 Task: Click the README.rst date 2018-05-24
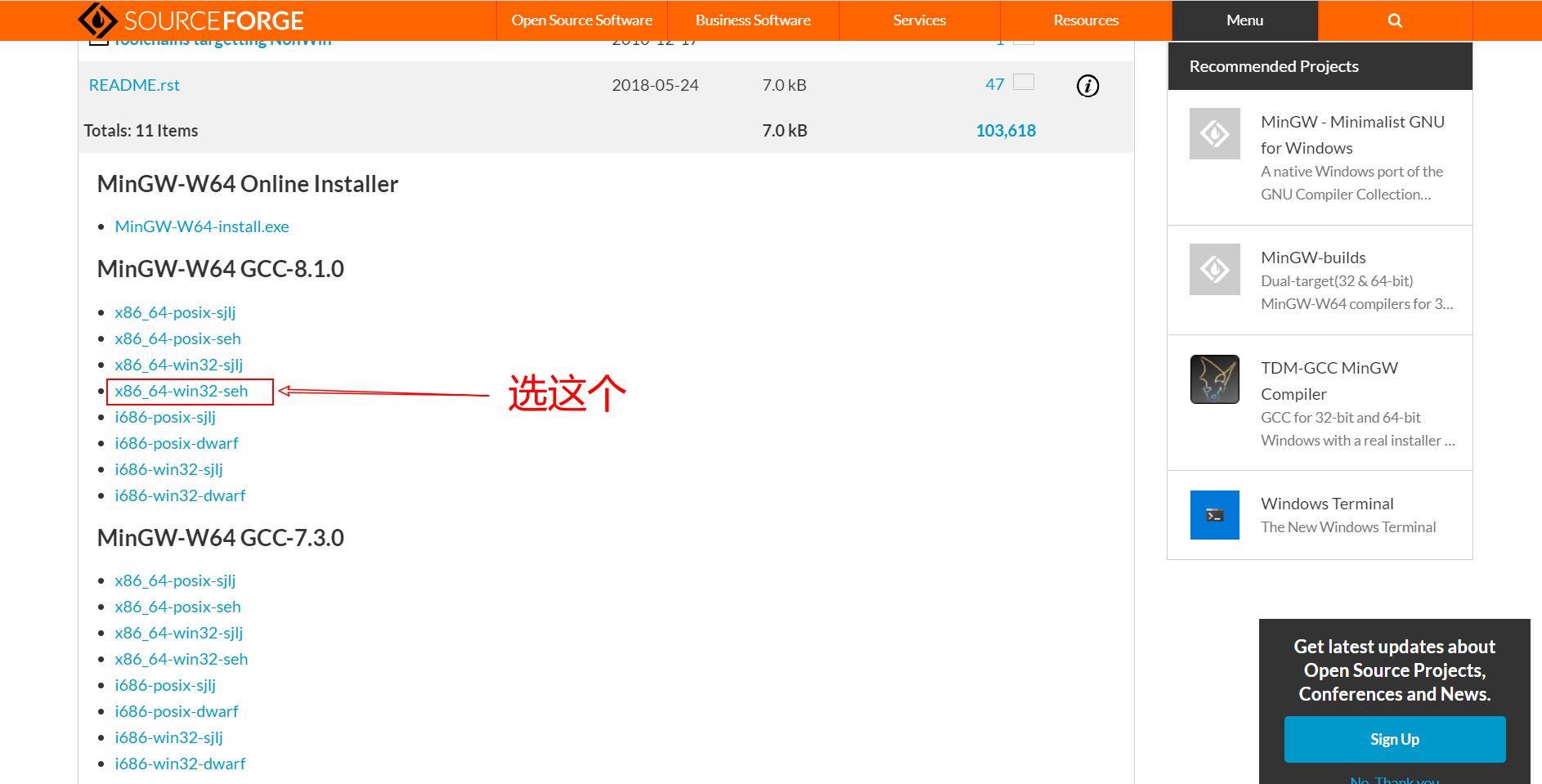(x=655, y=85)
